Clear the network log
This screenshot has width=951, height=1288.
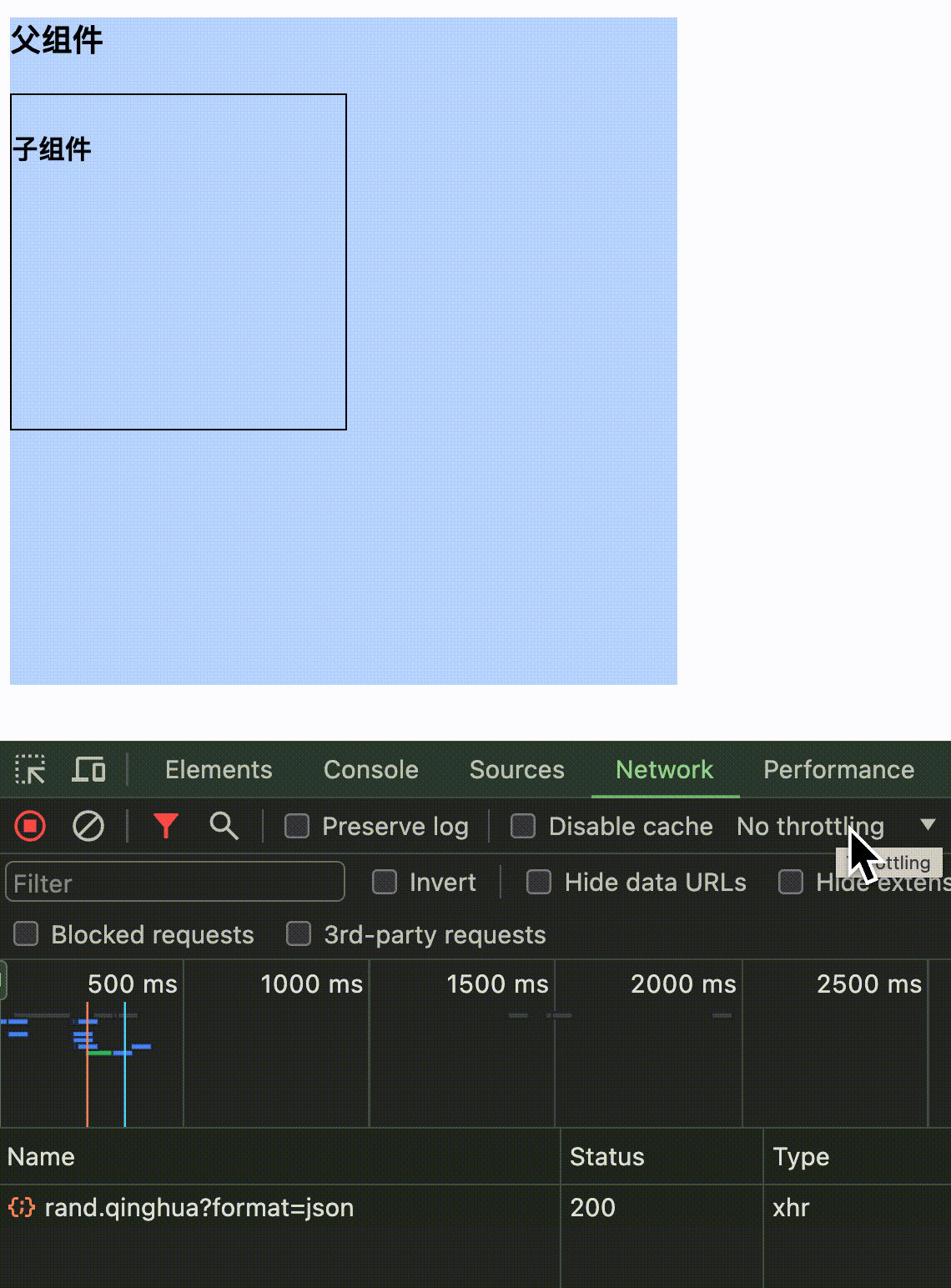click(x=88, y=826)
